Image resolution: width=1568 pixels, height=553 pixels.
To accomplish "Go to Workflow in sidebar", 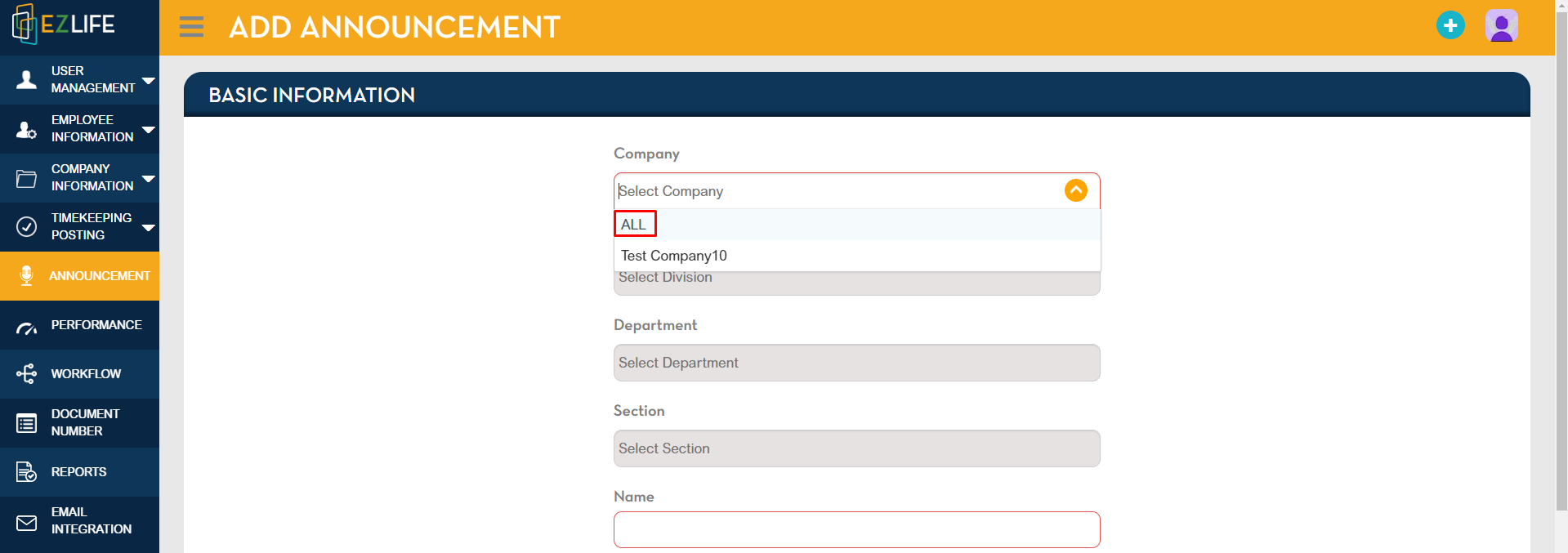I will pos(79,374).
